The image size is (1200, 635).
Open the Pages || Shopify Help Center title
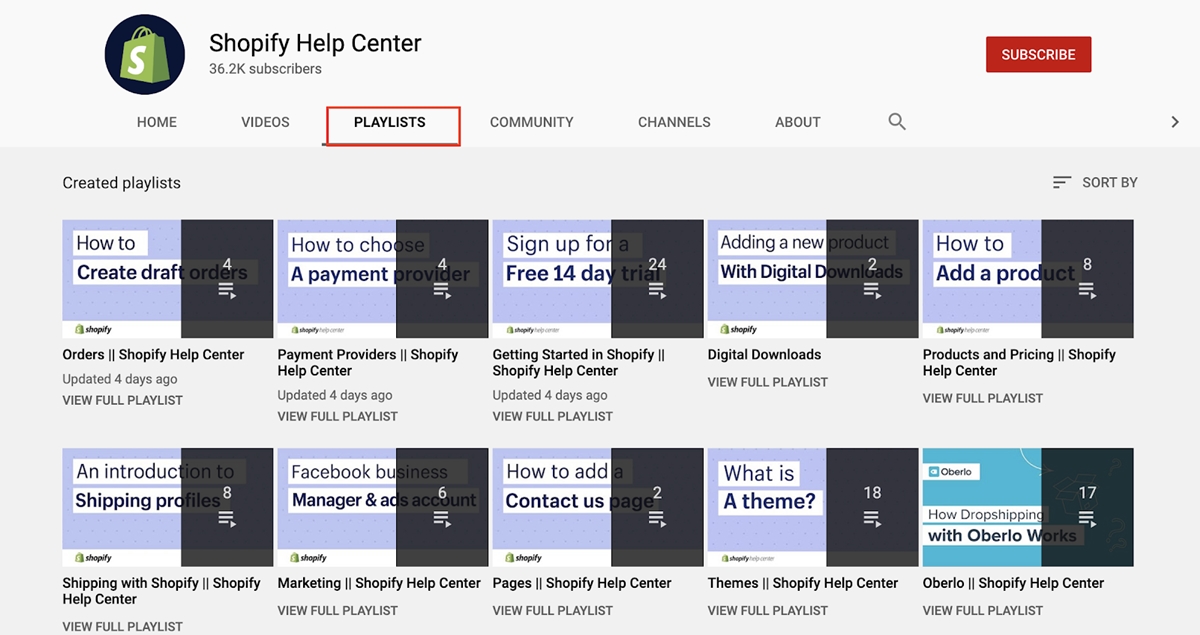coord(582,583)
